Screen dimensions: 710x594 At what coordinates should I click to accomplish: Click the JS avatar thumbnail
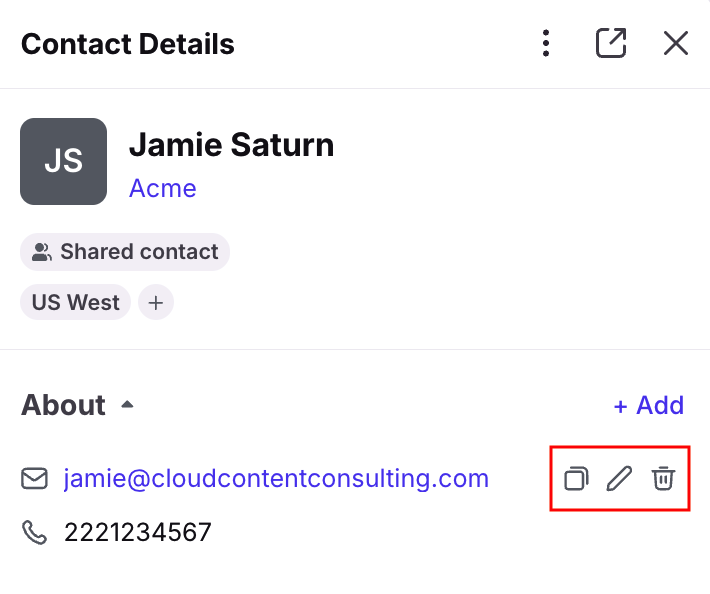tap(63, 161)
